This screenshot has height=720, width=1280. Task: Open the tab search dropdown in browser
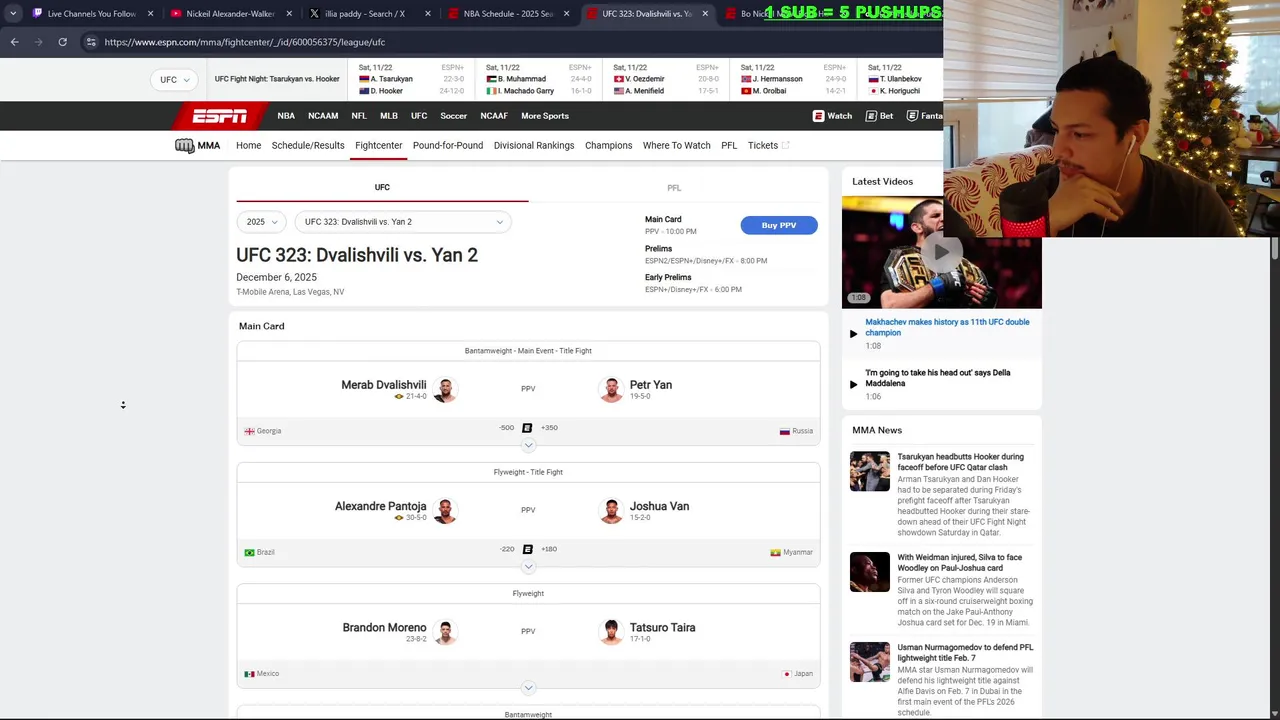(13, 13)
